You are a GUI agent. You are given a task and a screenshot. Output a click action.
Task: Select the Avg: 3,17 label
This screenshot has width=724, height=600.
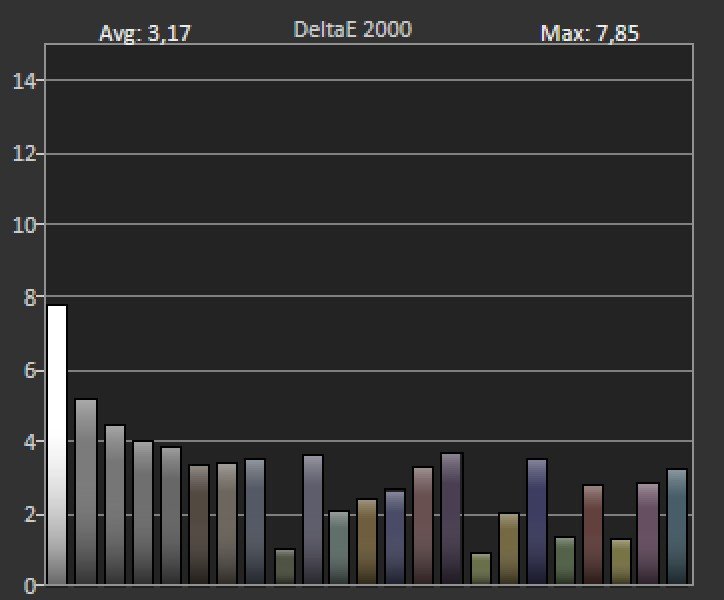(x=145, y=34)
